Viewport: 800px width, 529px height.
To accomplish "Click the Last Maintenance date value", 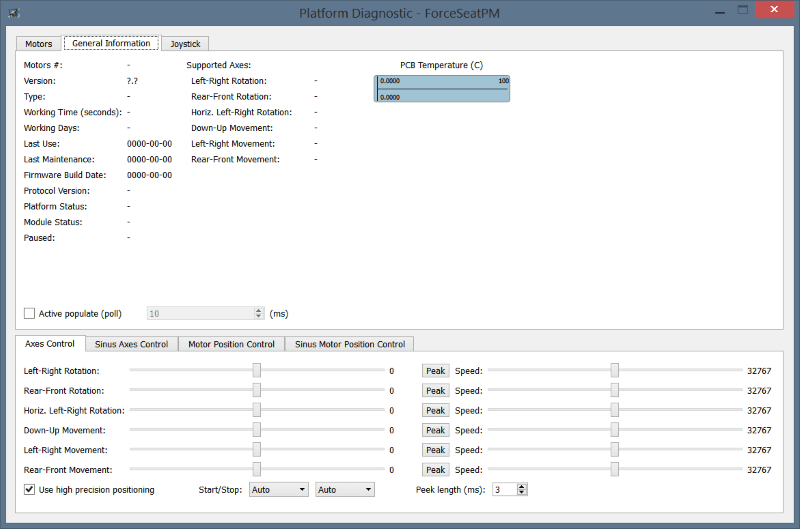I will pos(149,159).
